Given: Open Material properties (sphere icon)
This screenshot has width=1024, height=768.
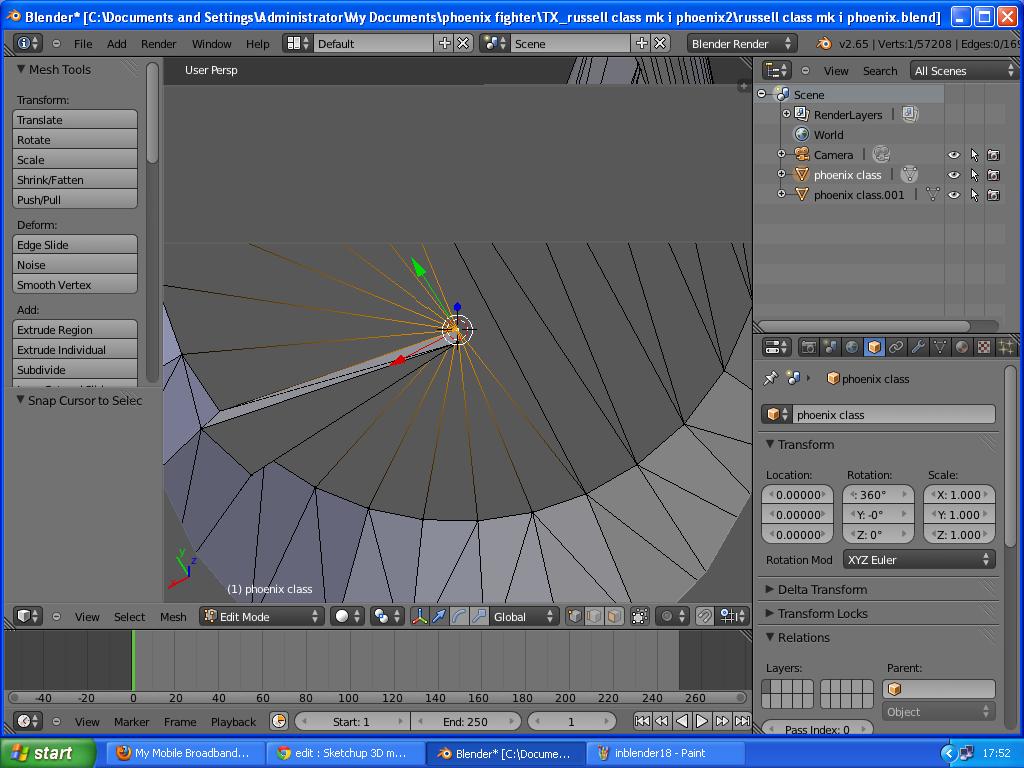Looking at the screenshot, I should tap(961, 346).
